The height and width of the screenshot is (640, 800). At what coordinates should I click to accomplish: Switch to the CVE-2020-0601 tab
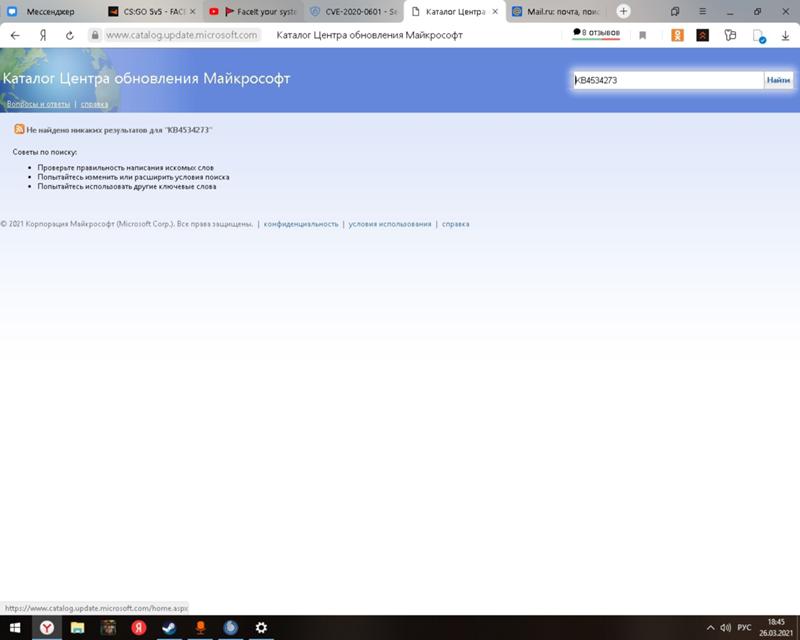tap(355, 11)
